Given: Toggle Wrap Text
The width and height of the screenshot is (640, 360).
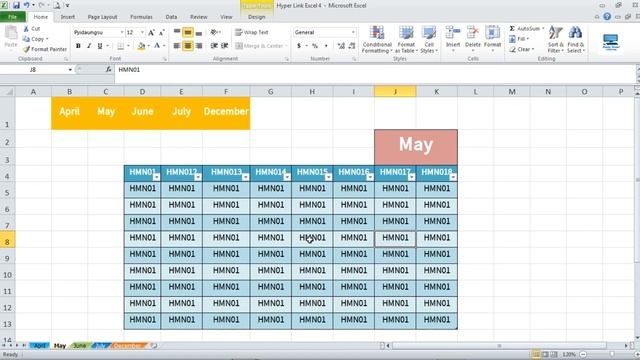Looking at the screenshot, I should [x=252, y=32].
